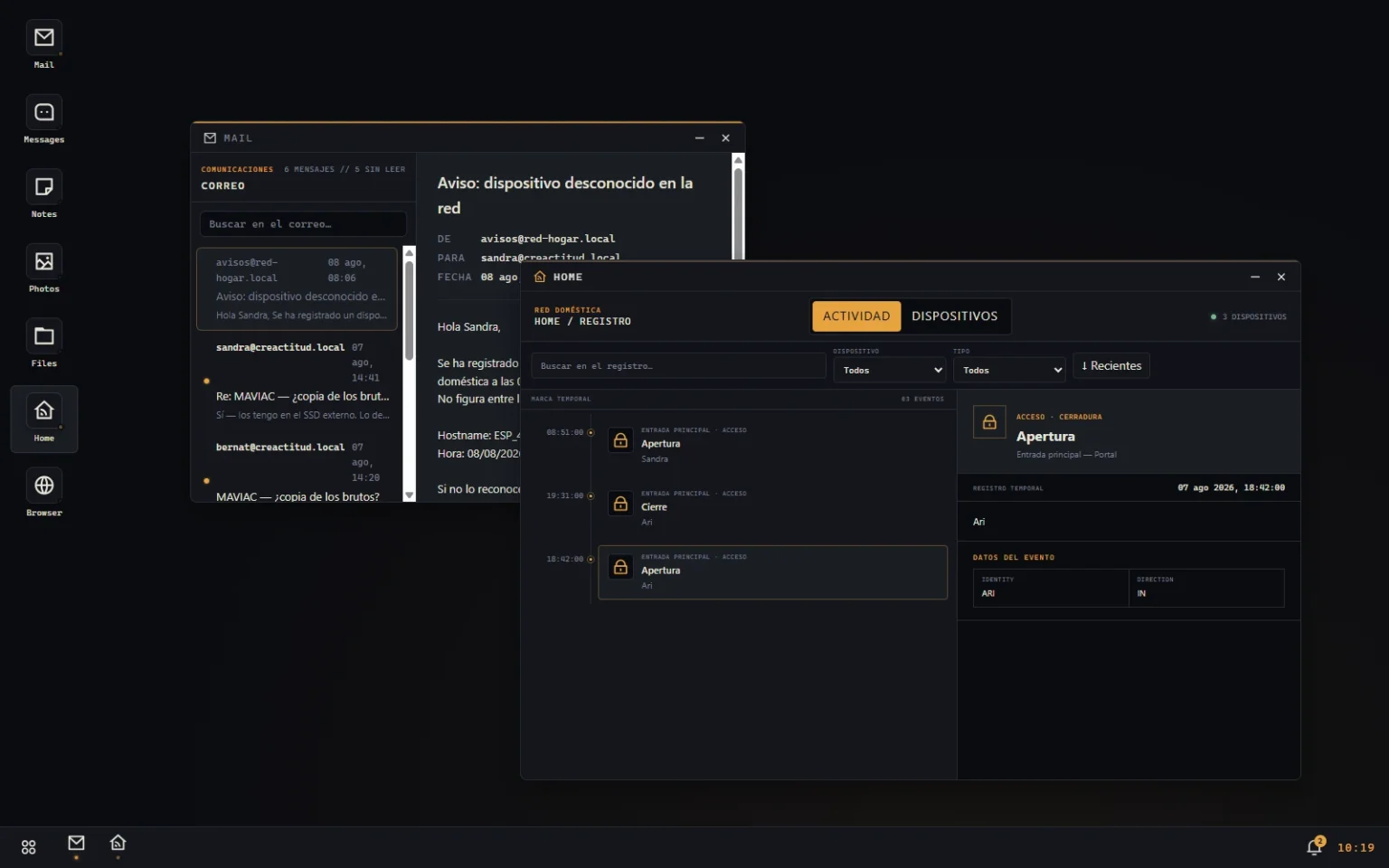Click the lock icon in the event detail header

point(989,422)
